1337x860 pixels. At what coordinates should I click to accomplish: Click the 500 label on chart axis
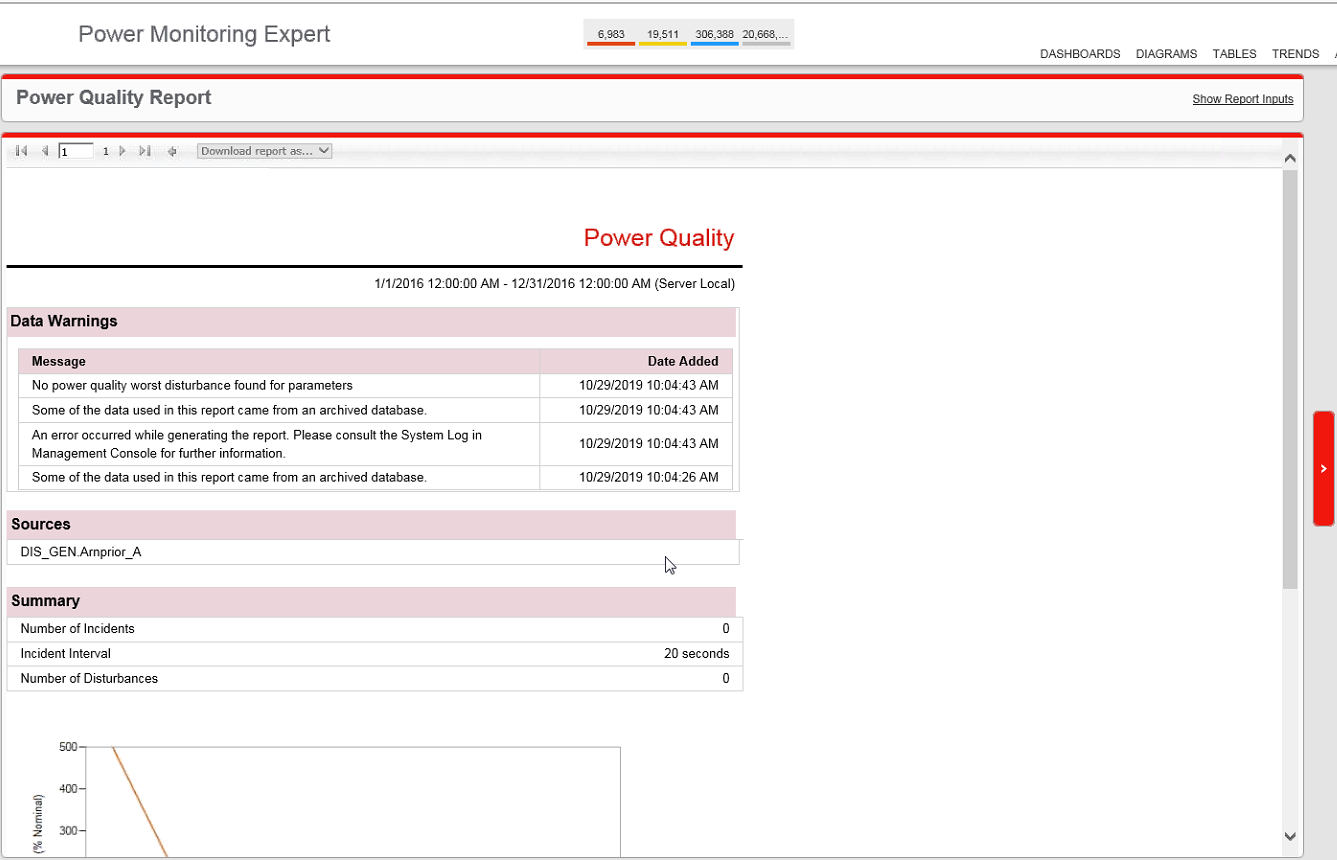68,747
